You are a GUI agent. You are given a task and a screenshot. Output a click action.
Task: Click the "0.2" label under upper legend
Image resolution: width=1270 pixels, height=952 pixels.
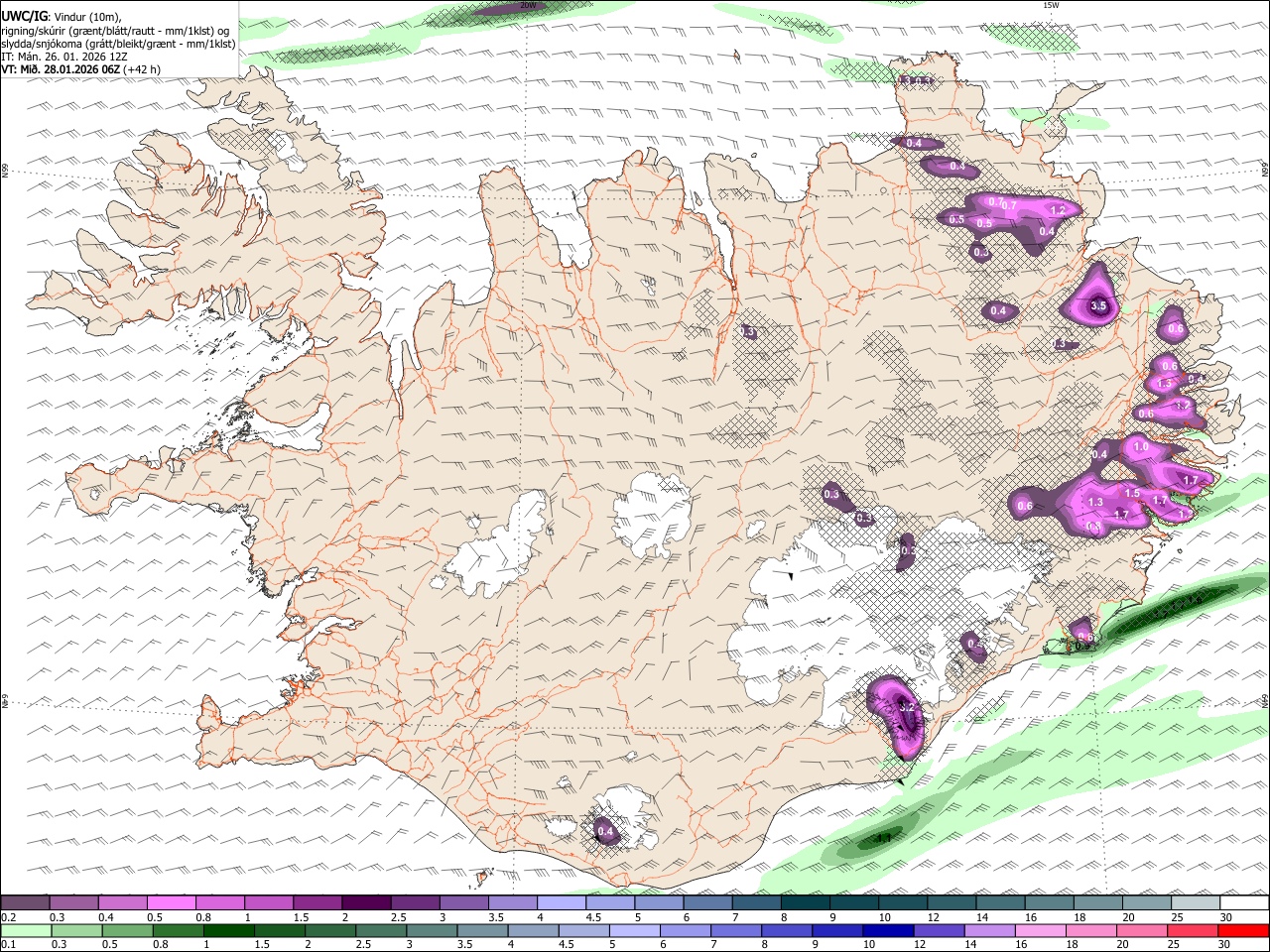click(x=7, y=917)
